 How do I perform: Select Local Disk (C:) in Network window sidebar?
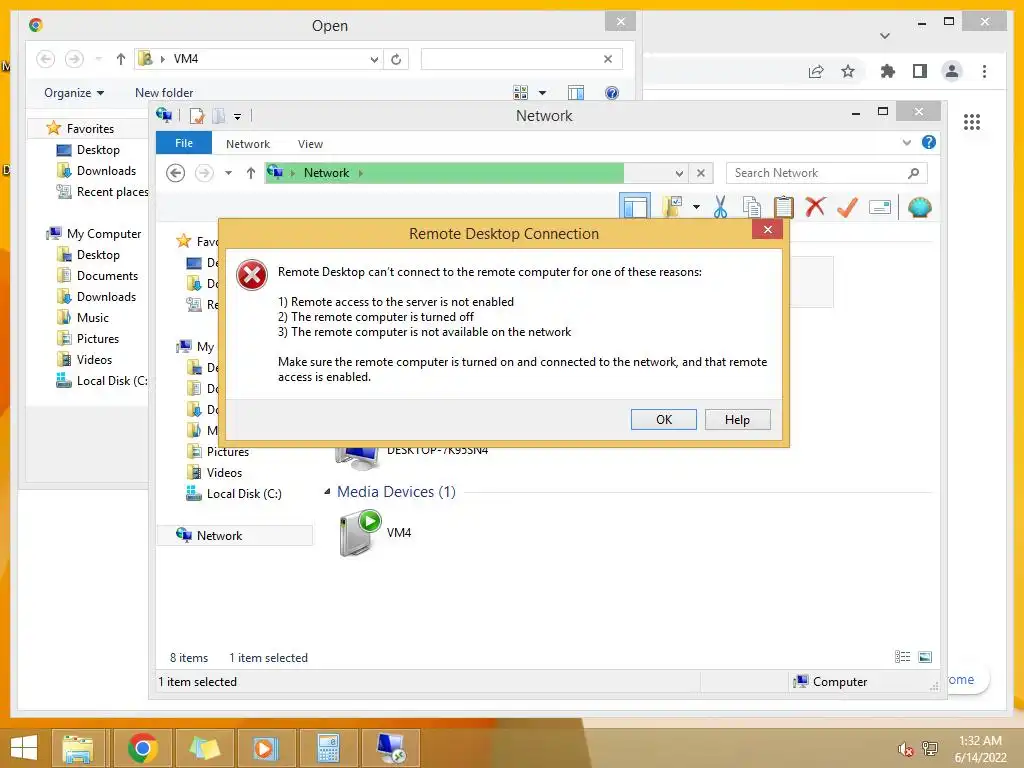[x=234, y=494]
